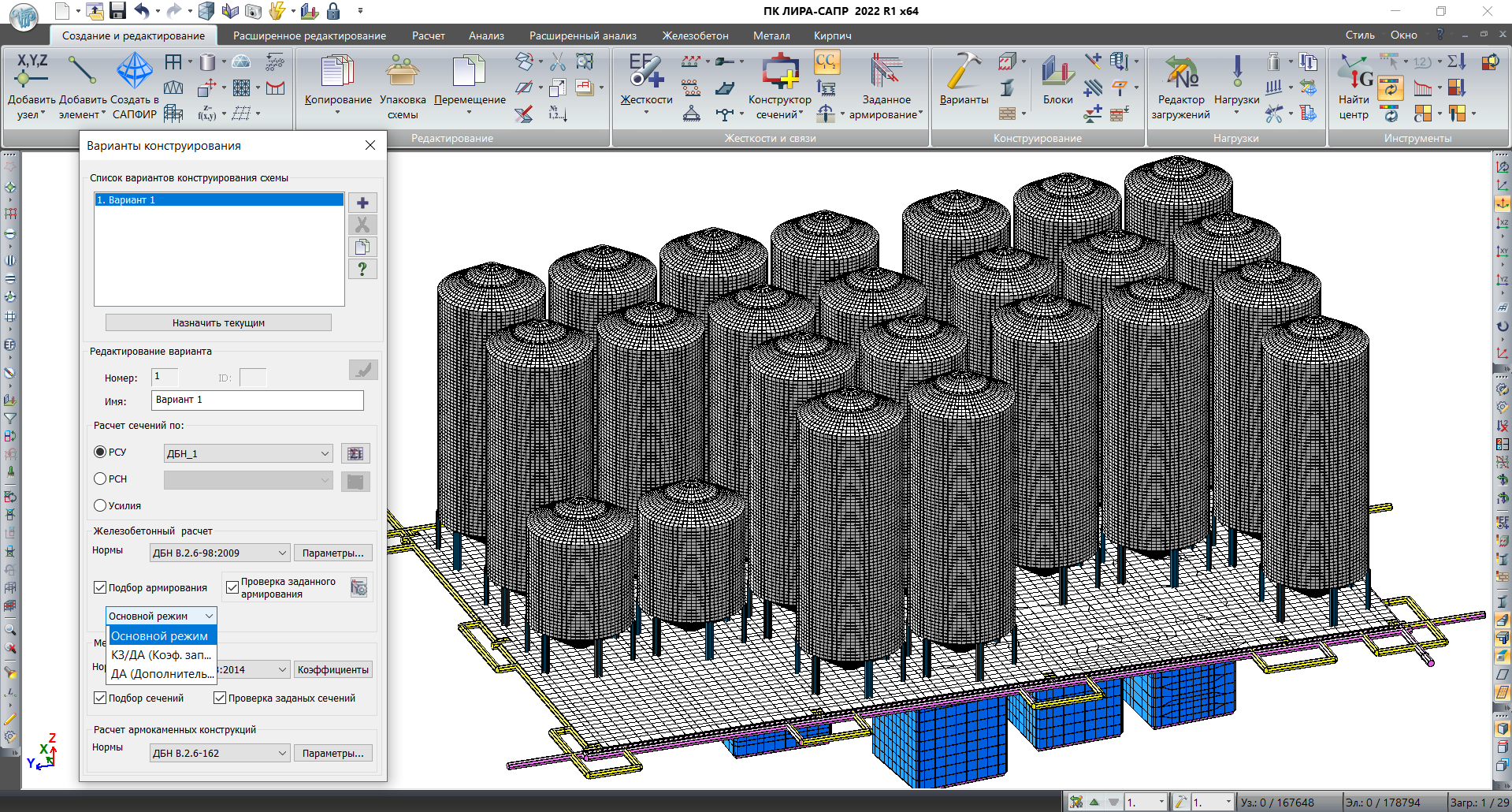Add a new design variant with plus icon
Screen dimensions: 1512x812
(362, 203)
